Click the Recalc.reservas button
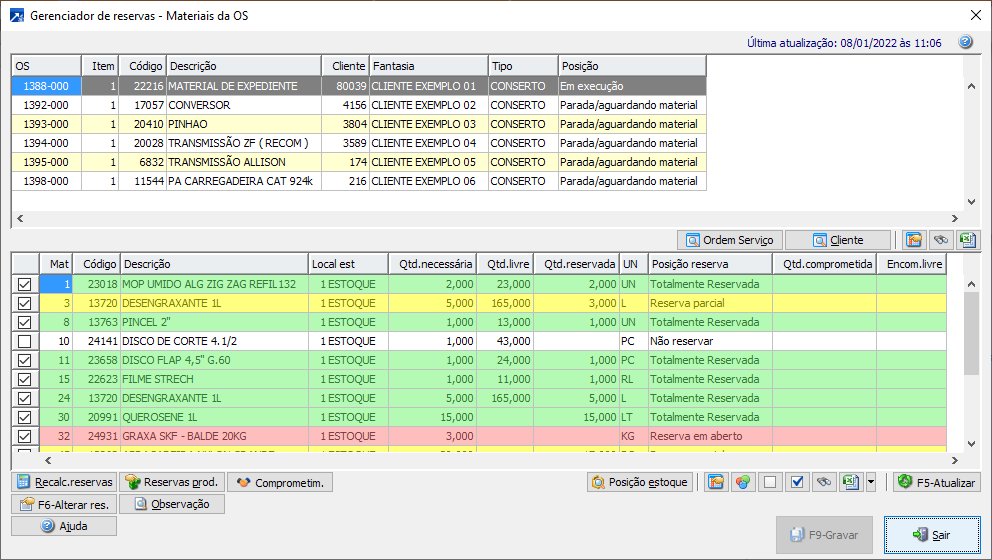Viewport: 992px width, 560px height. (x=65, y=482)
